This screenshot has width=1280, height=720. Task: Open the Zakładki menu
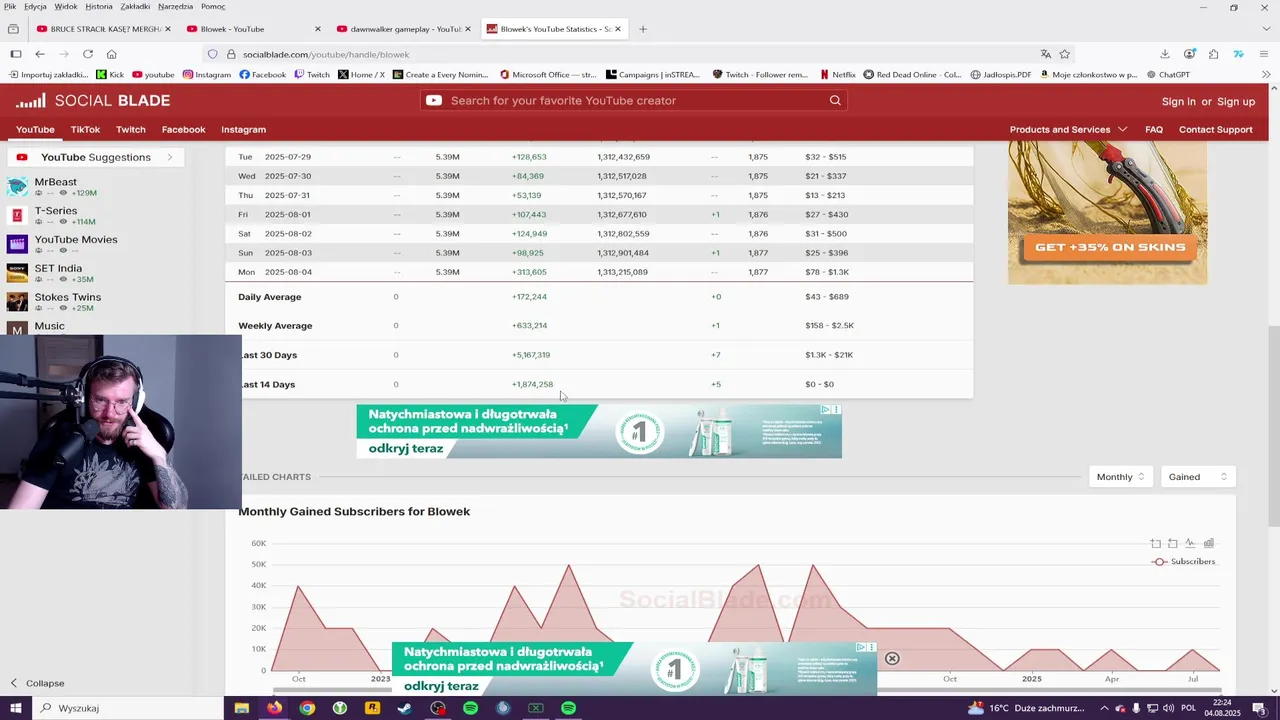pyautogui.click(x=135, y=6)
